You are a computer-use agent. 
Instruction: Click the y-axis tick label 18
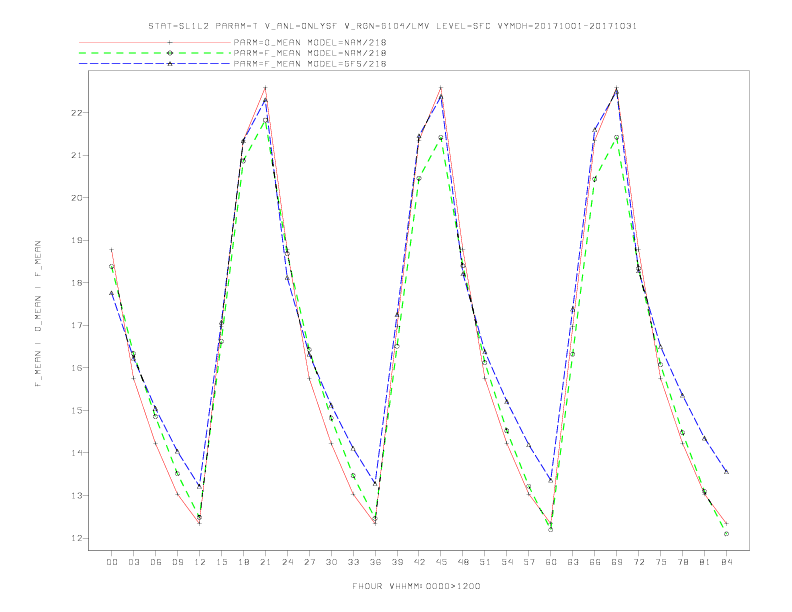(77, 283)
